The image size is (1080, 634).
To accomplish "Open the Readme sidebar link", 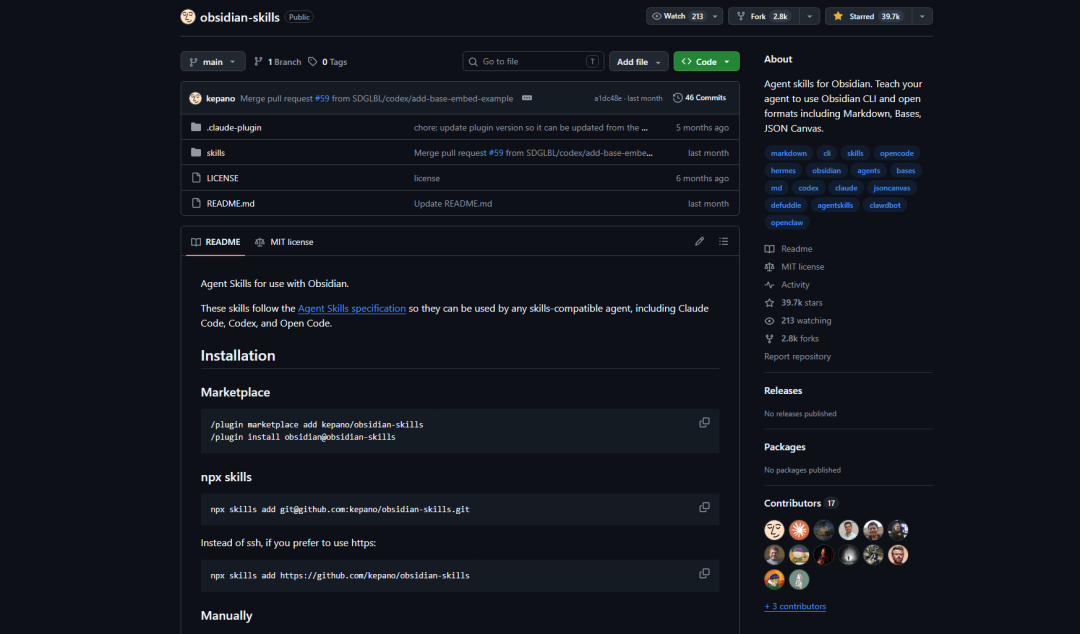I will coord(788,249).
